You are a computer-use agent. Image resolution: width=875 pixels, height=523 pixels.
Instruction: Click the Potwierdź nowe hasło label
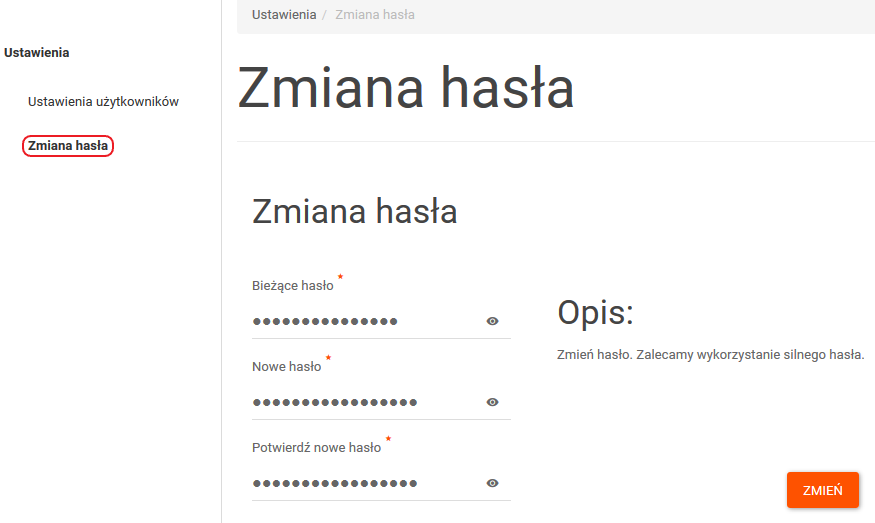[x=316, y=448]
